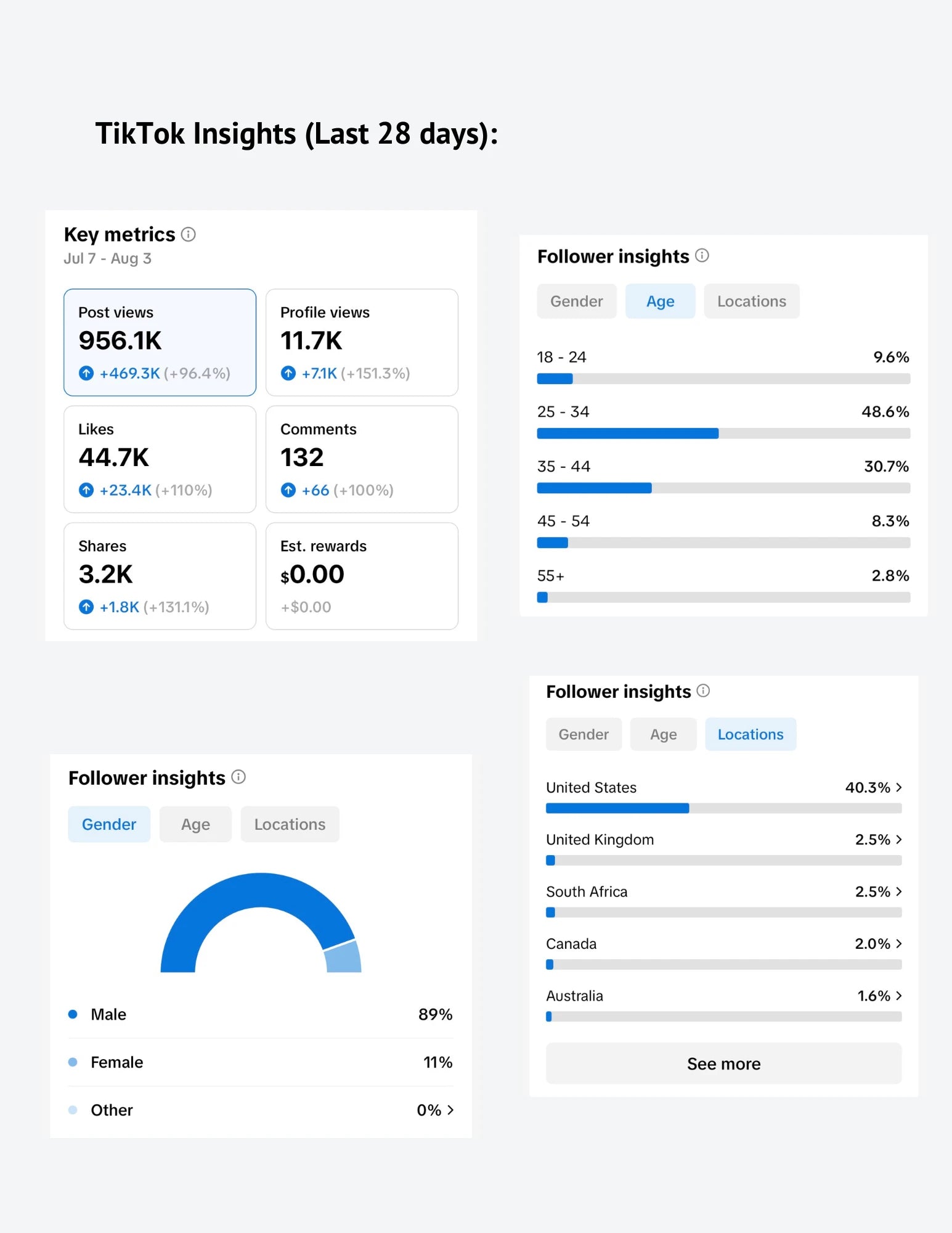Expand United States location details chevron
Image resolution: width=952 pixels, height=1233 pixels.
pyautogui.click(x=899, y=787)
